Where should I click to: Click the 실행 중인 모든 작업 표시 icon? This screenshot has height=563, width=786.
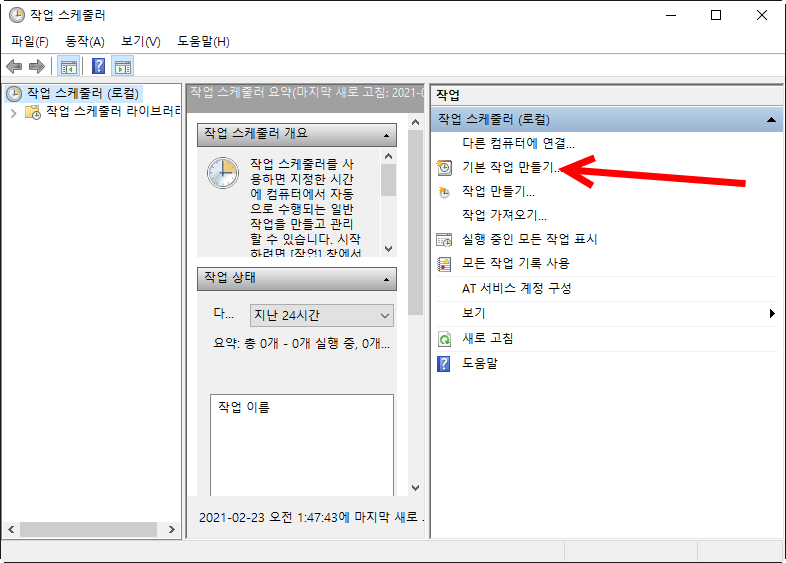pyautogui.click(x=444, y=240)
